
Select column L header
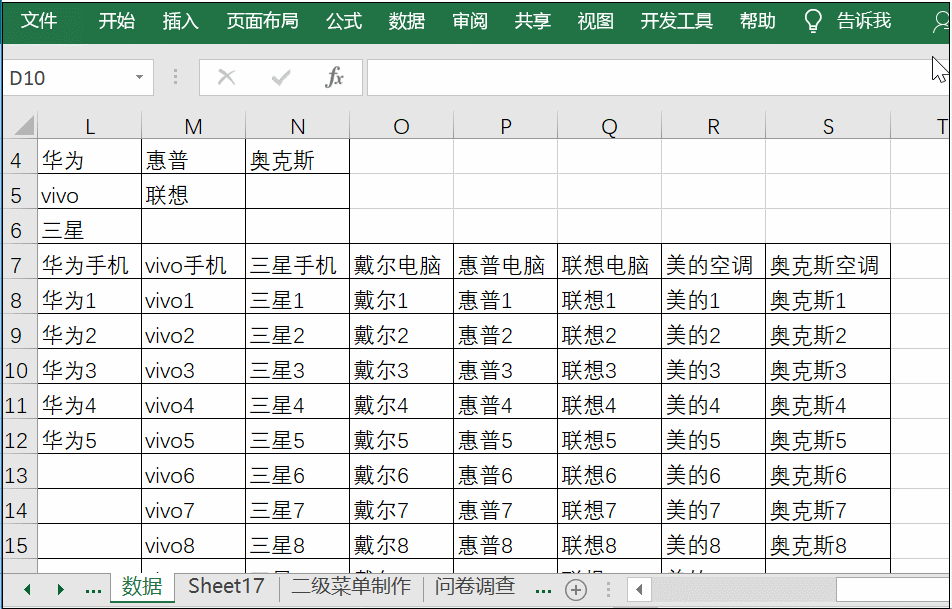click(x=89, y=126)
